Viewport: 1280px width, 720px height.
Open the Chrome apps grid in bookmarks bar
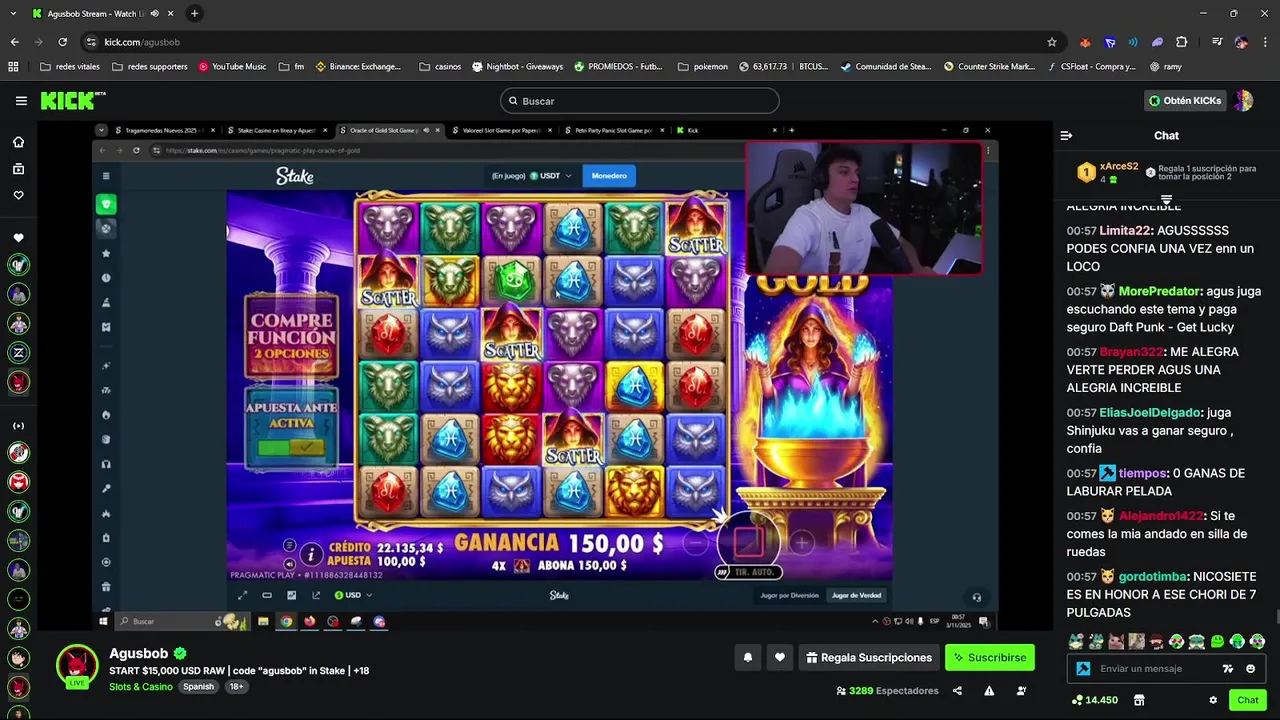[13, 67]
